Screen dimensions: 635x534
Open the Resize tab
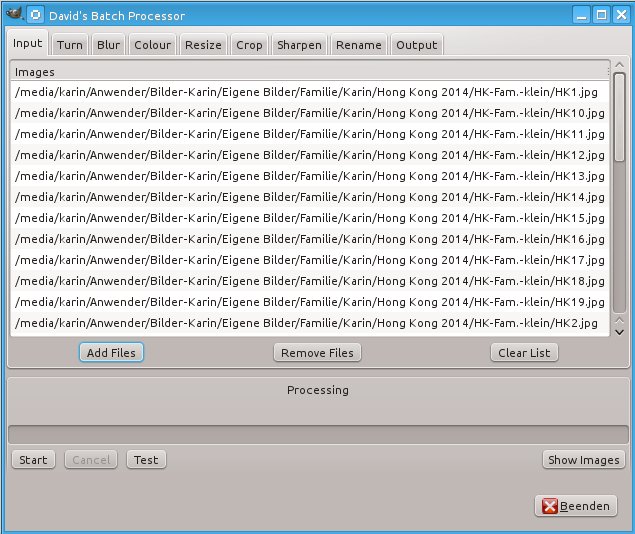[203, 45]
